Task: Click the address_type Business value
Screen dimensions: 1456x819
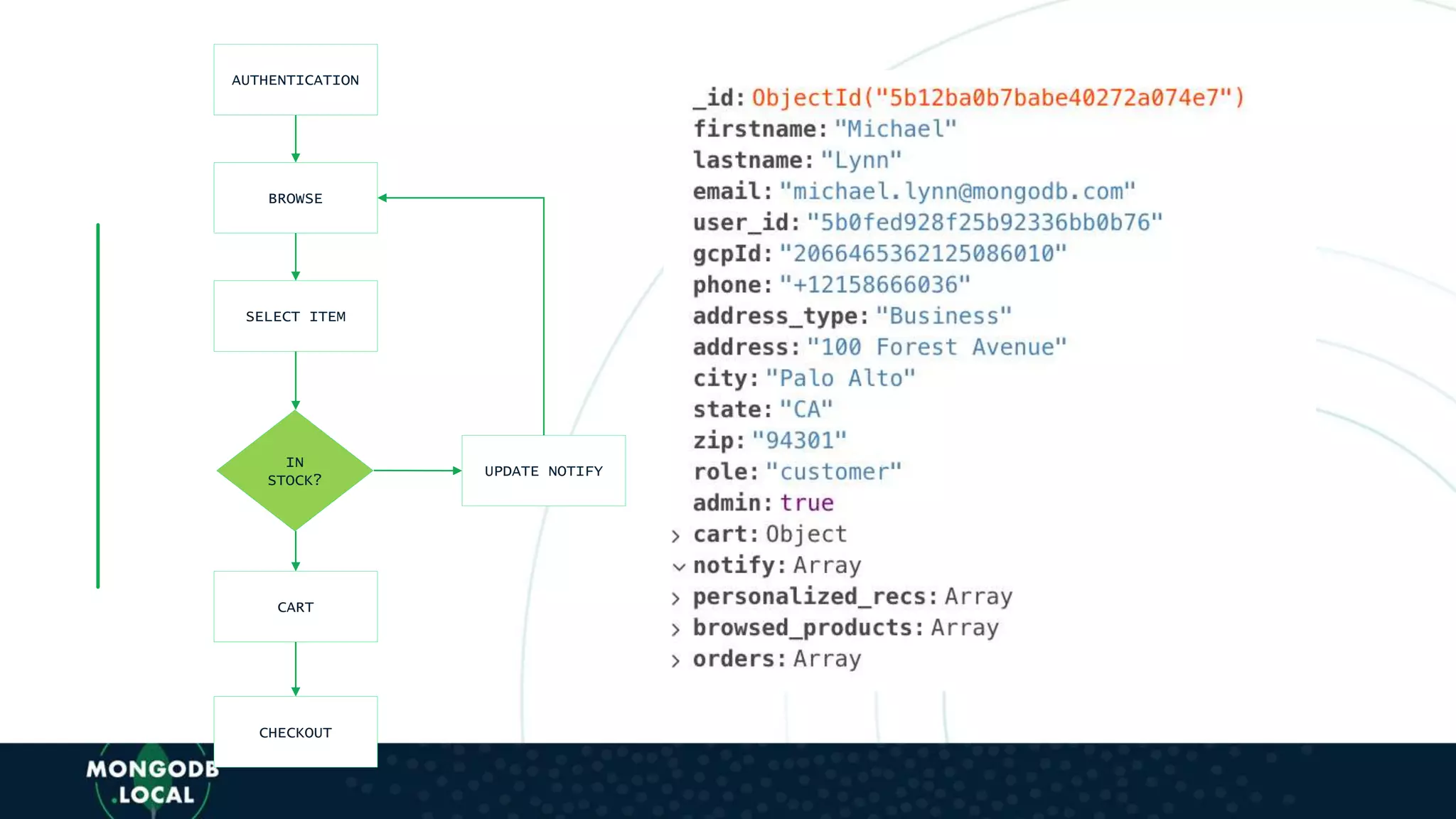Action: (x=943, y=316)
